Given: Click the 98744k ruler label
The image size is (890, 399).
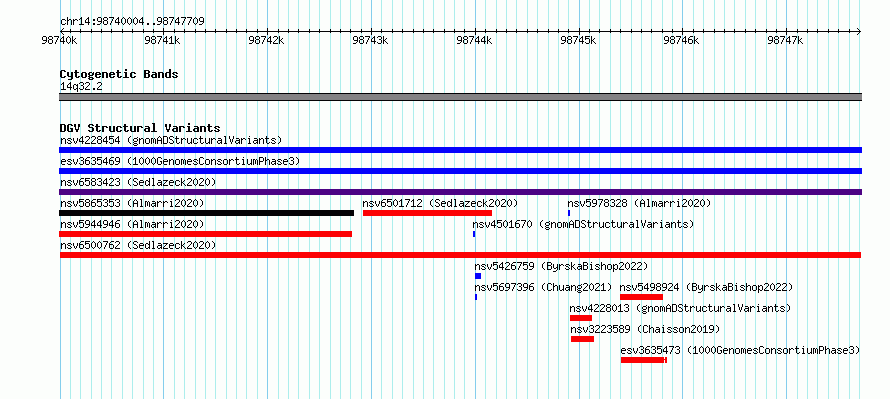Looking at the screenshot, I should click(475, 40).
